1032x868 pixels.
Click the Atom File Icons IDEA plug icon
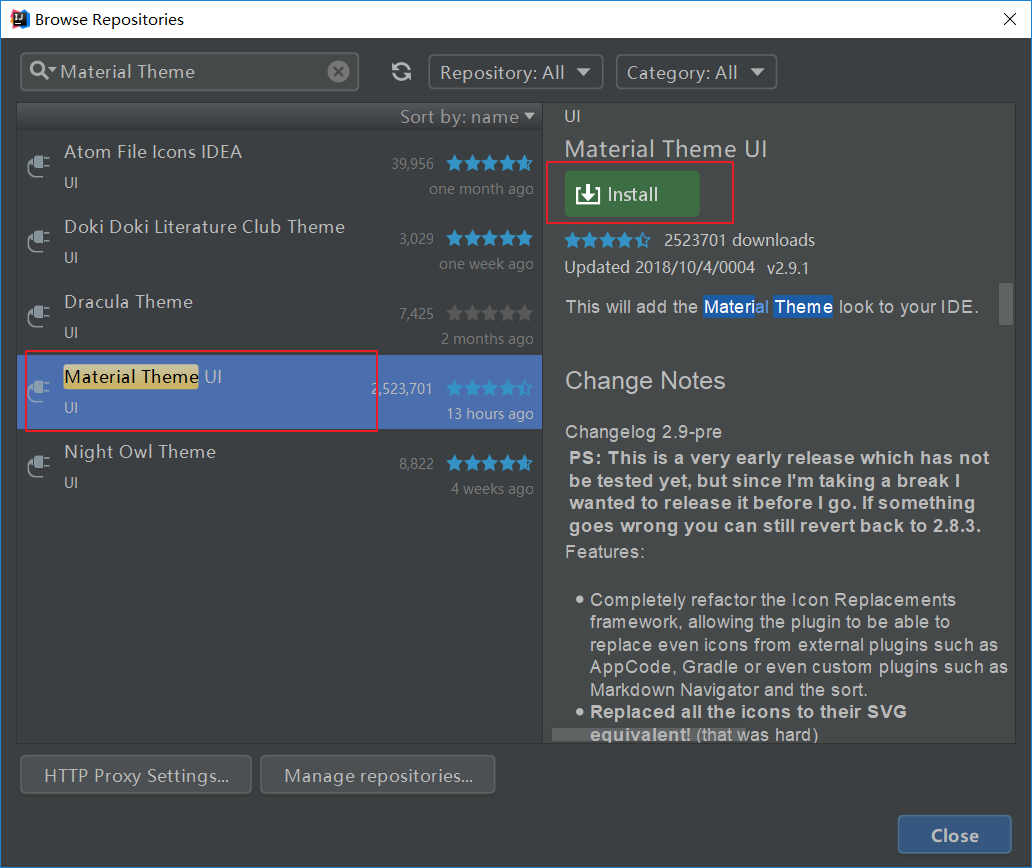pyautogui.click(x=39, y=166)
